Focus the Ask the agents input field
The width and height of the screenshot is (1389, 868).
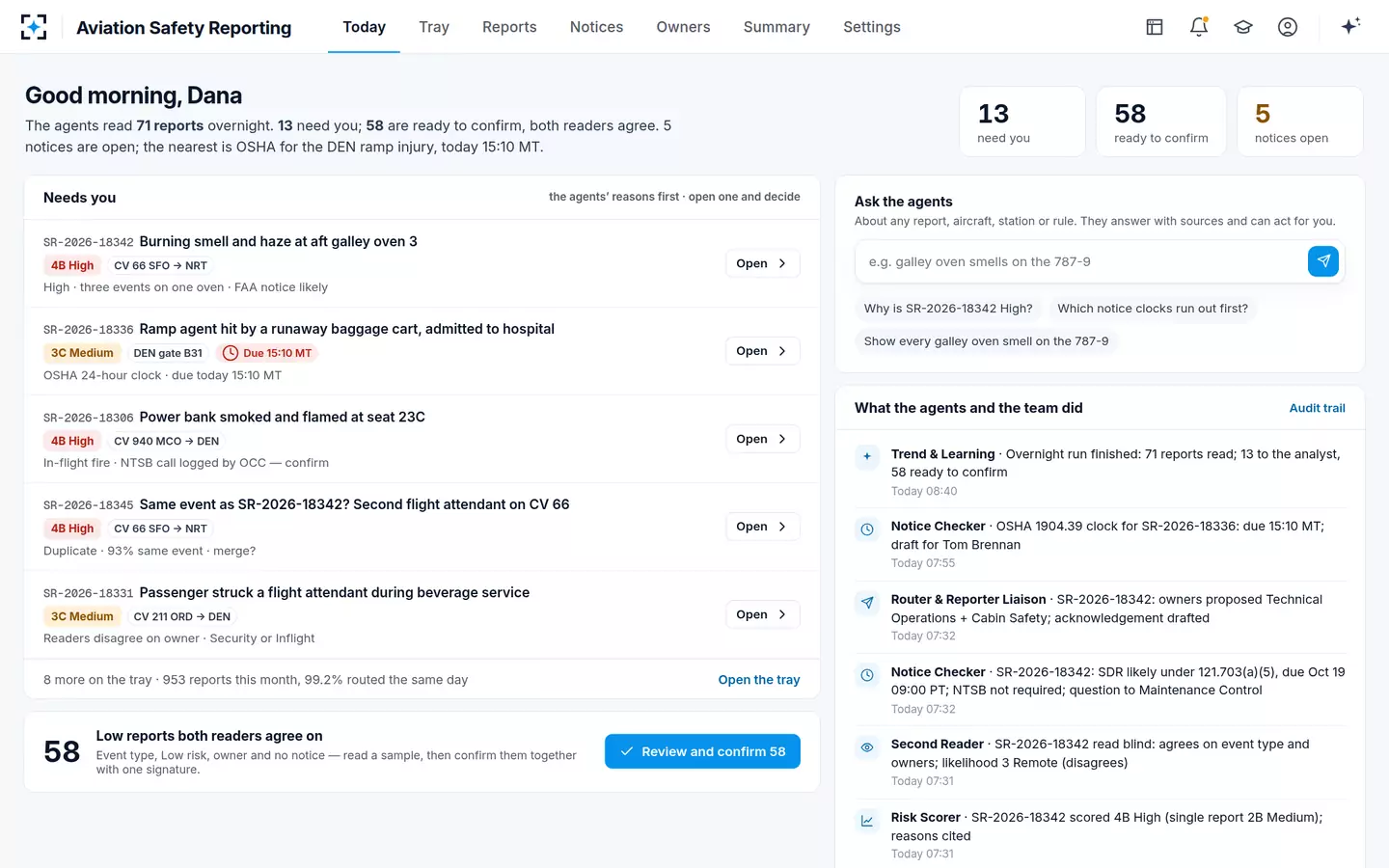click(1080, 261)
